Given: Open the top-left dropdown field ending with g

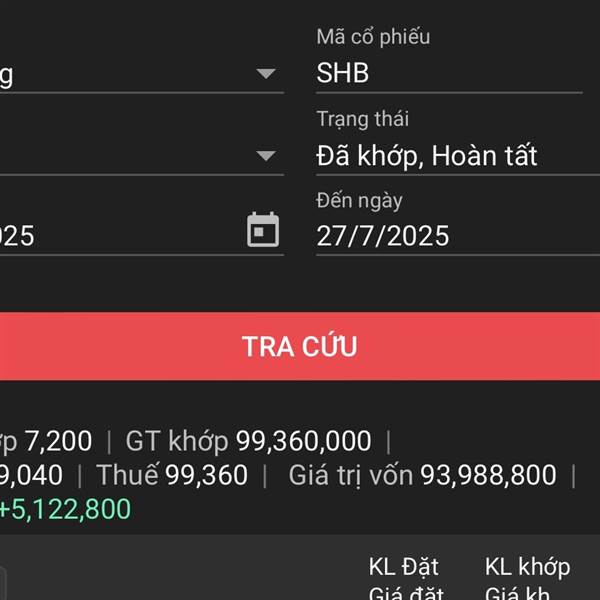Looking at the screenshot, I should point(142,73).
